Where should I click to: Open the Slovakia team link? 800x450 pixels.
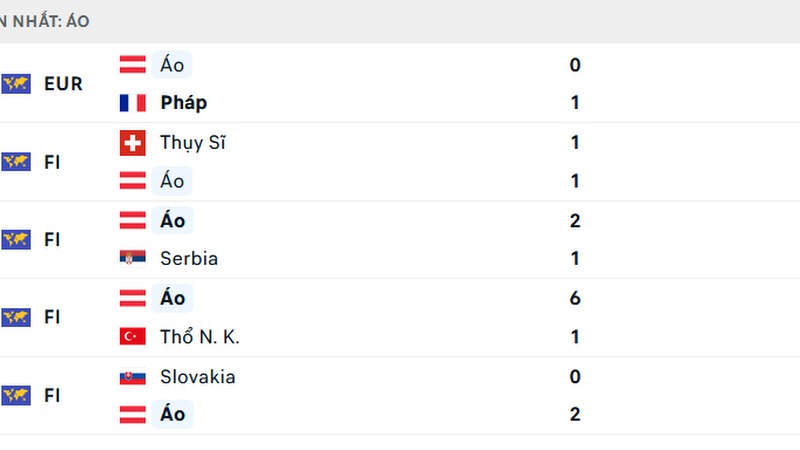click(x=197, y=377)
